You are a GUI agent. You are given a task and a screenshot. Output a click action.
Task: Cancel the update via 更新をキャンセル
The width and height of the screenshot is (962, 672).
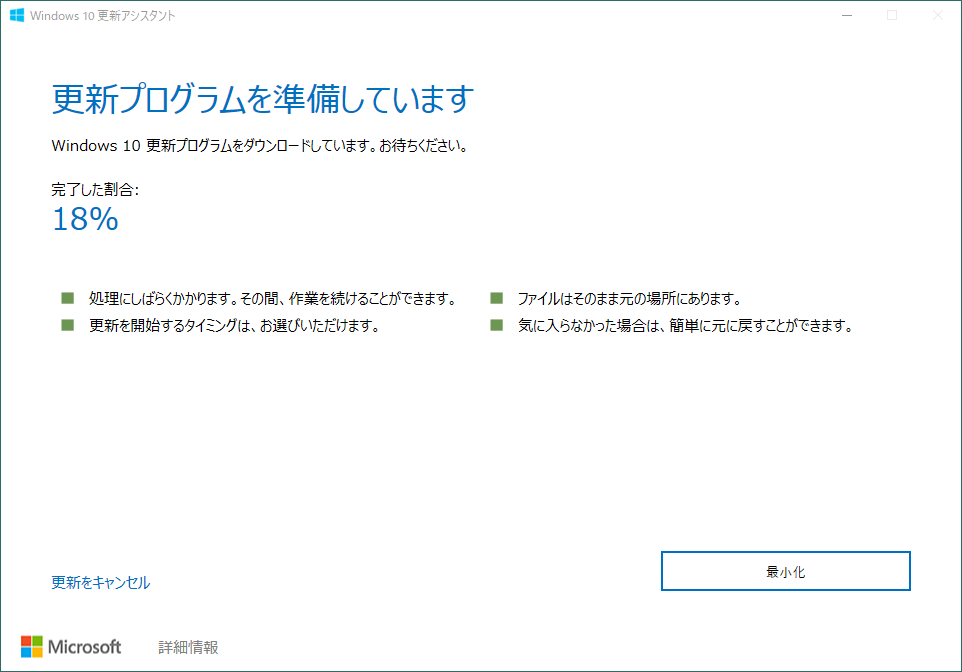pos(99,582)
